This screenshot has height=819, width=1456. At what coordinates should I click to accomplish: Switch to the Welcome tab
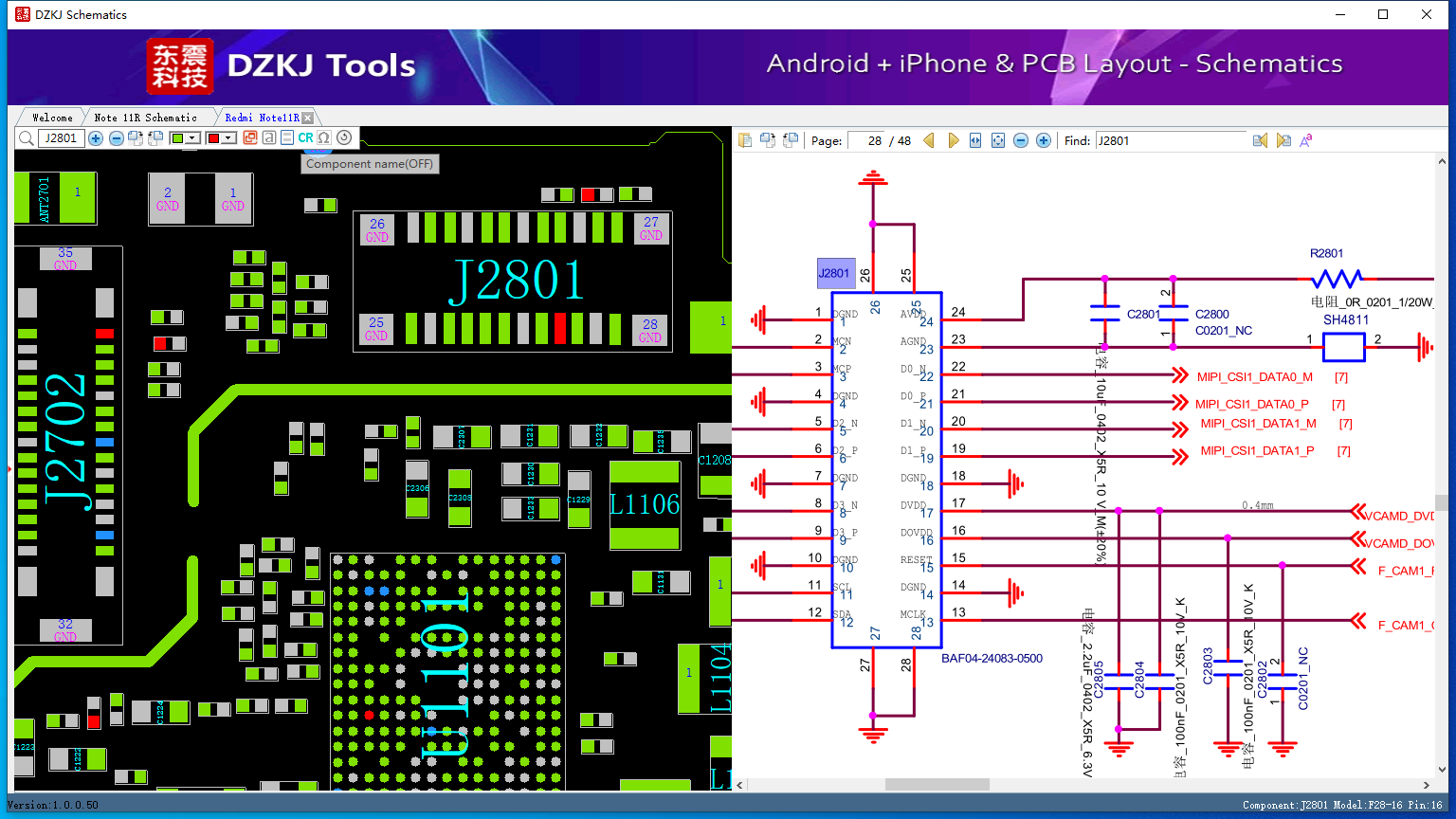(x=52, y=118)
